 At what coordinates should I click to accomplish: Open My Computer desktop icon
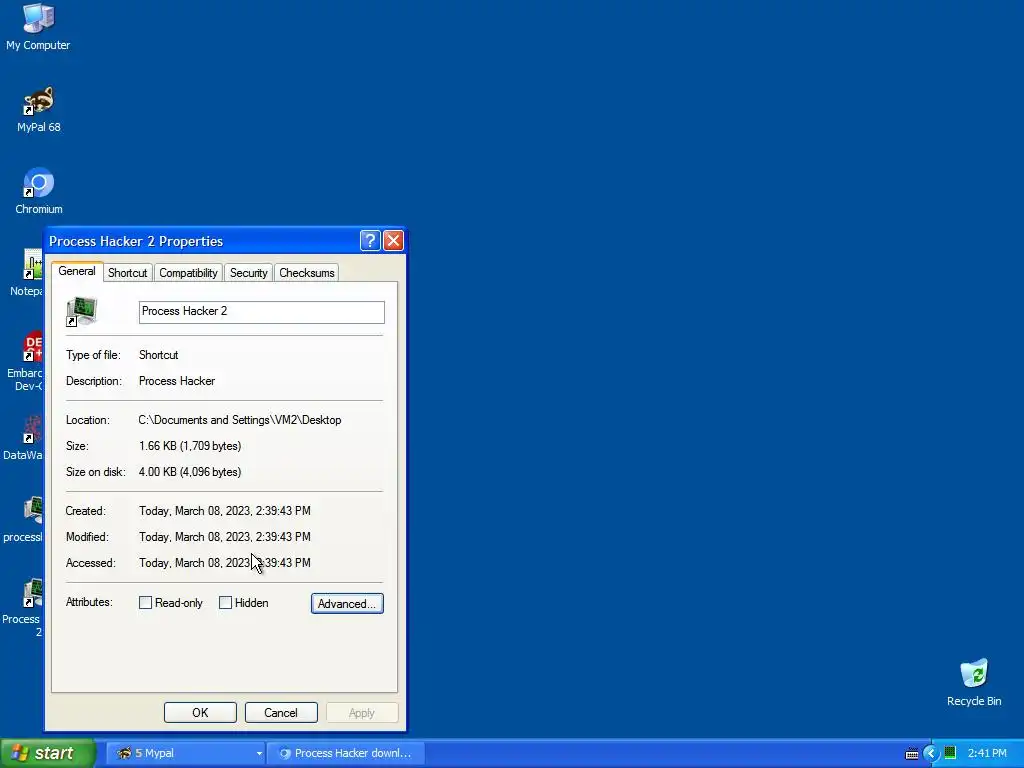click(x=38, y=26)
